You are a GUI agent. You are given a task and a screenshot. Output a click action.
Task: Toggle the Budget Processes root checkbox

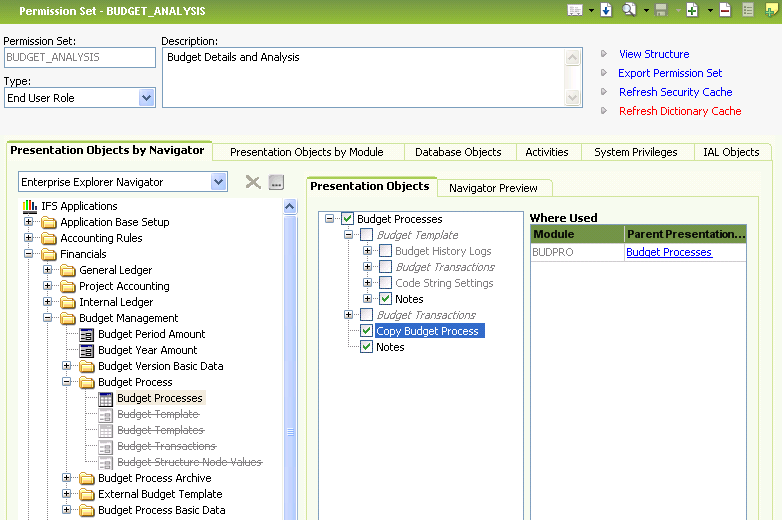(347, 219)
